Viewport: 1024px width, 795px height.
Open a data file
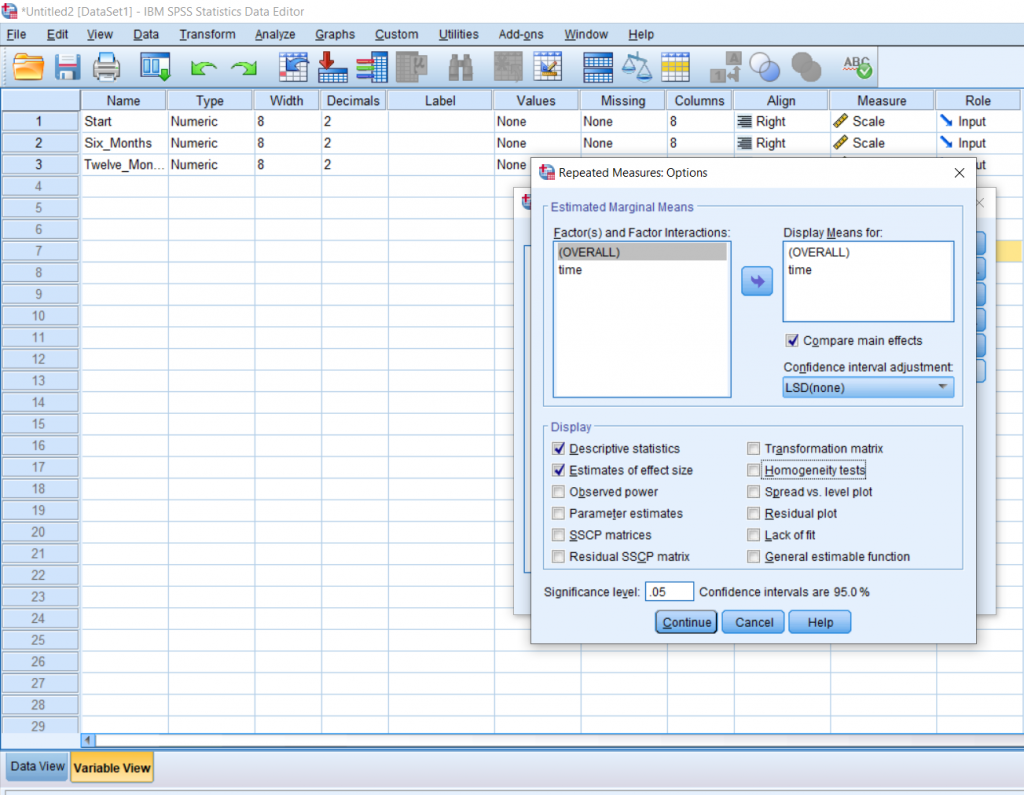27,67
